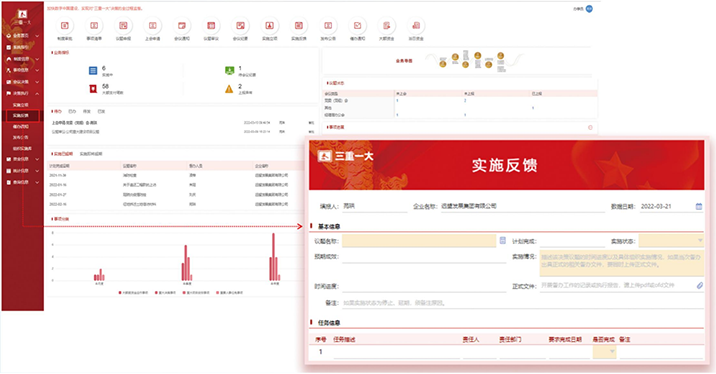The image size is (716, 374).
Task: Collapse the 决策执行 sidebar menu group
Action: (x=37, y=93)
